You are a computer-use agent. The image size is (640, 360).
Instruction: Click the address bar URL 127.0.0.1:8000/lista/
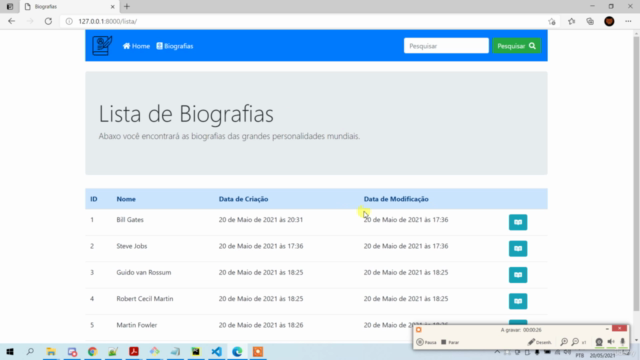pos(108,21)
